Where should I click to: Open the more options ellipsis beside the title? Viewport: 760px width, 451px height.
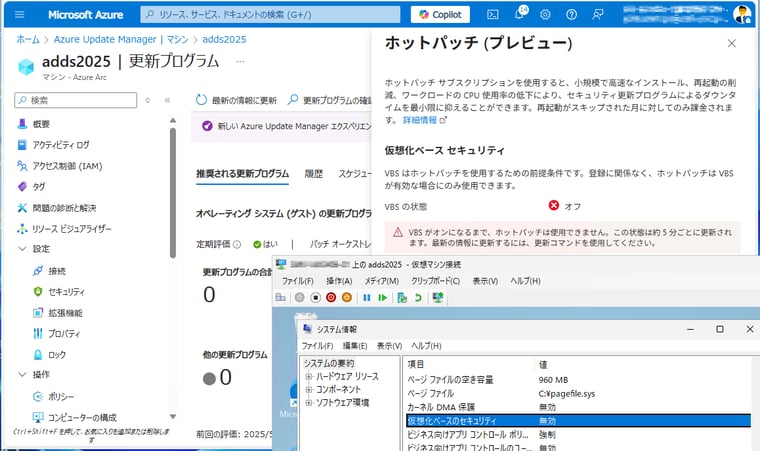point(240,62)
